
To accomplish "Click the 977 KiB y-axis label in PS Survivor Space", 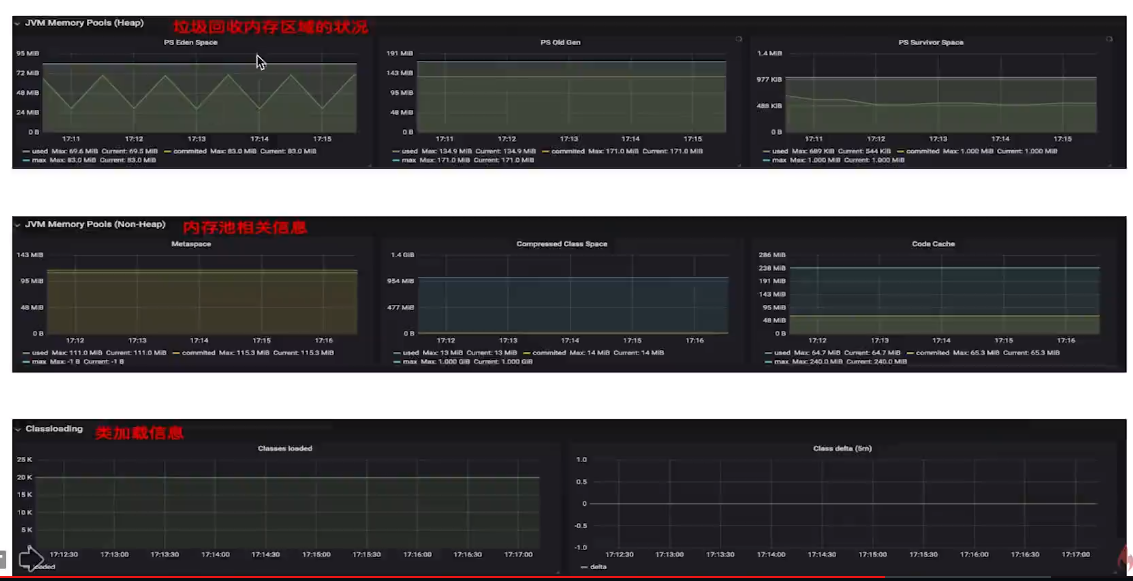I will click(x=770, y=79).
